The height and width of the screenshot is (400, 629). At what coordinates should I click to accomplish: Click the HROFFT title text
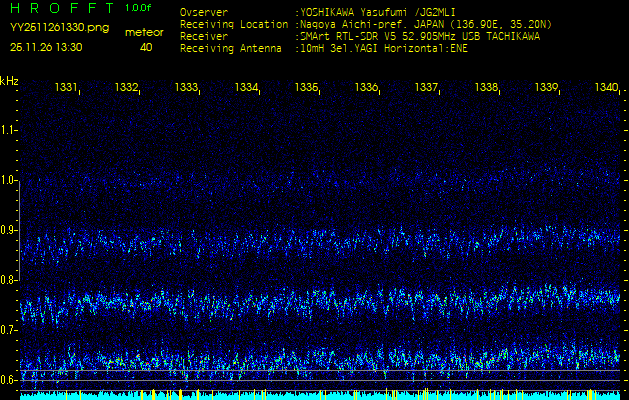point(60,8)
